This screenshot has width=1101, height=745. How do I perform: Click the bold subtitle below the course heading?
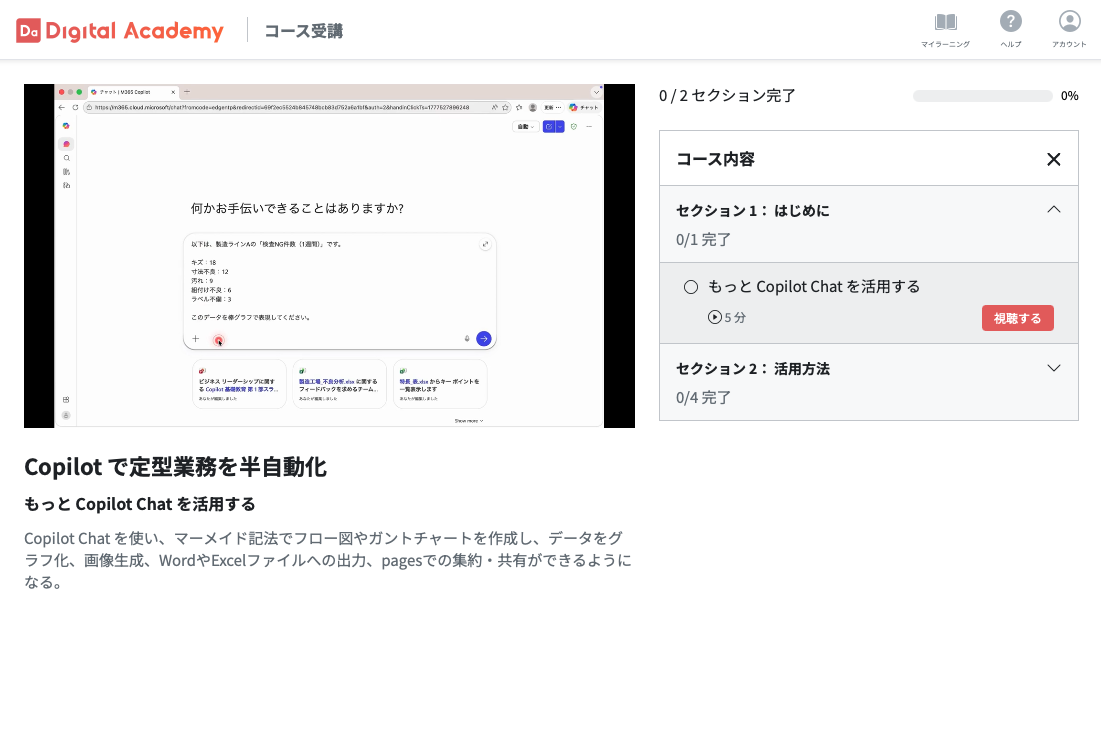140,504
